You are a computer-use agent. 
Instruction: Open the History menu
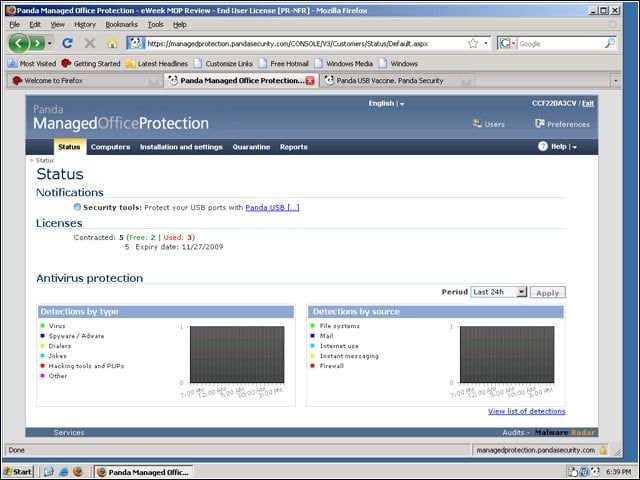(85, 24)
